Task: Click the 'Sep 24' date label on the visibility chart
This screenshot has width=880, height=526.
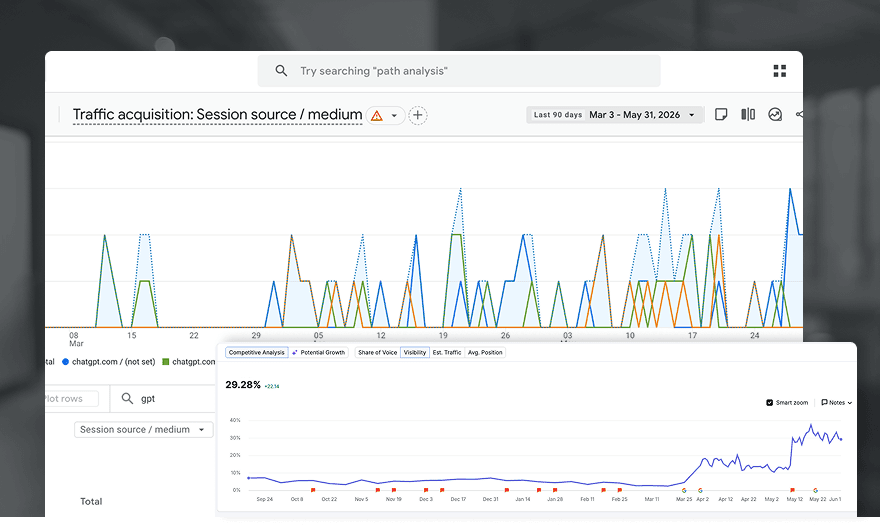Action: pyautogui.click(x=264, y=499)
